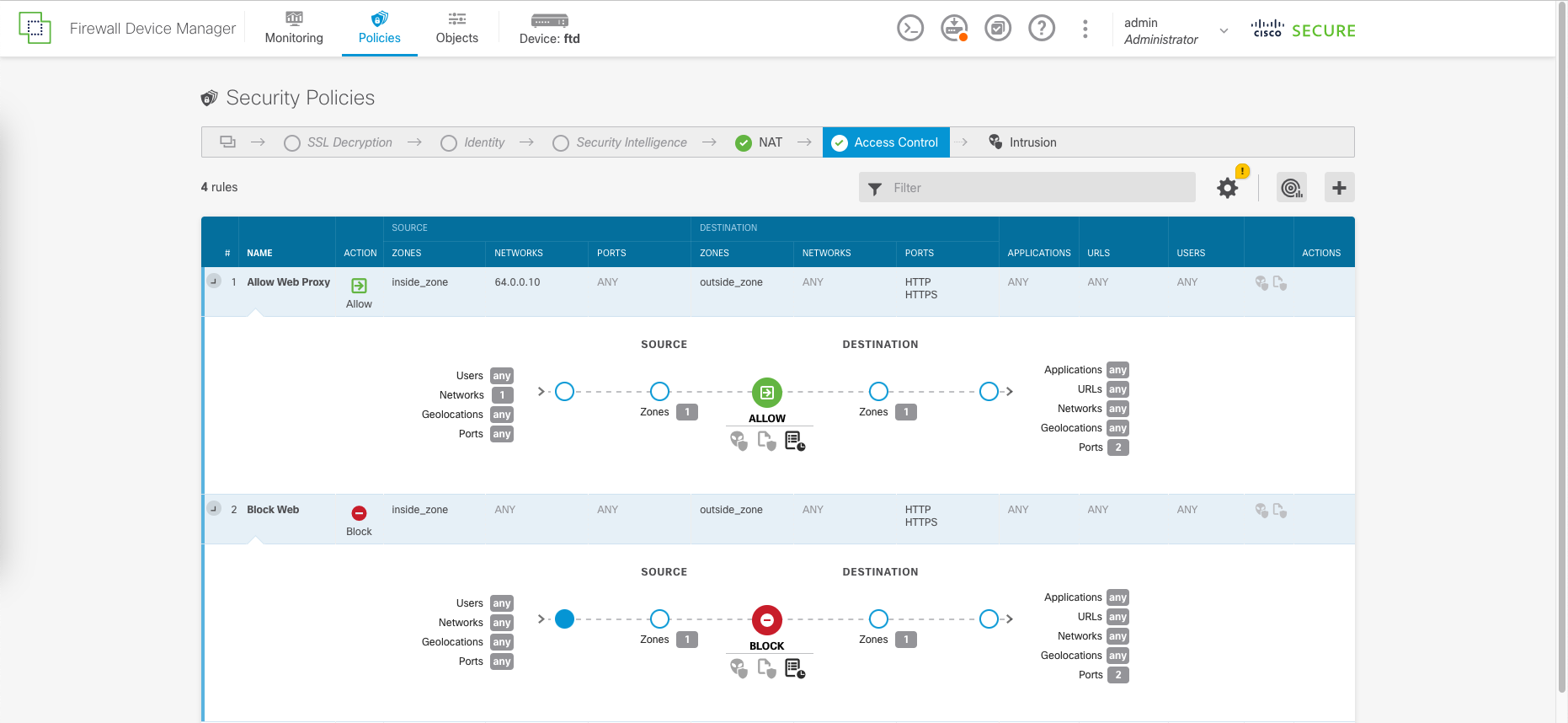Open the CLI console icon
The width and height of the screenshot is (1568, 723).
pos(909,29)
